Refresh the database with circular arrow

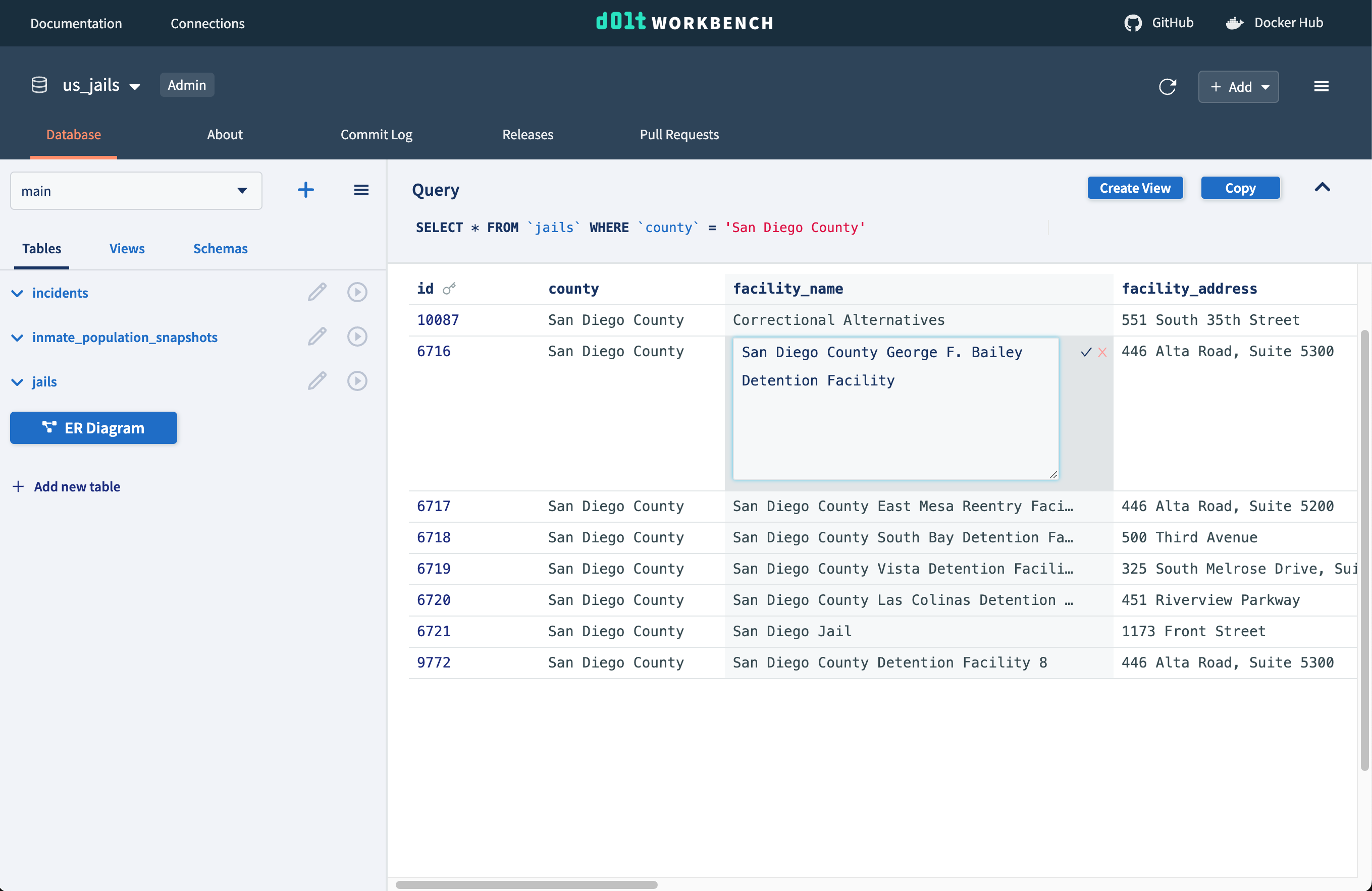coord(1168,86)
